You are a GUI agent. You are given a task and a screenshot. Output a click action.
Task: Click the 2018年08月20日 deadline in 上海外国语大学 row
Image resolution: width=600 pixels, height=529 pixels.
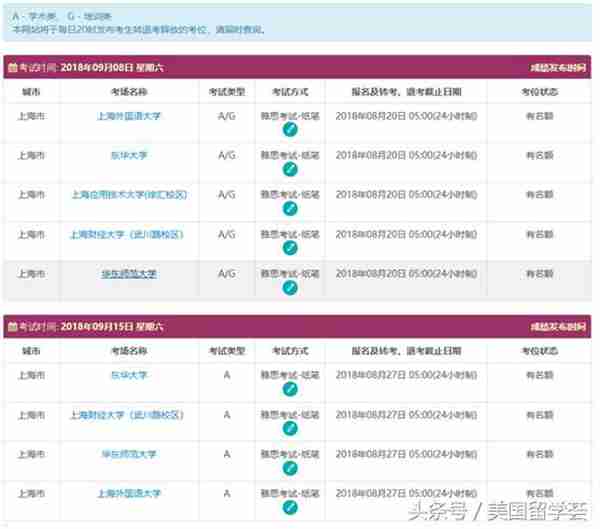(x=406, y=116)
